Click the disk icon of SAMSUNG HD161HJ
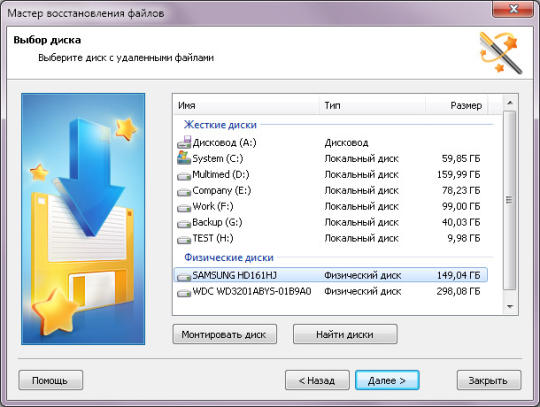The height and width of the screenshot is (407, 540). click(184, 276)
